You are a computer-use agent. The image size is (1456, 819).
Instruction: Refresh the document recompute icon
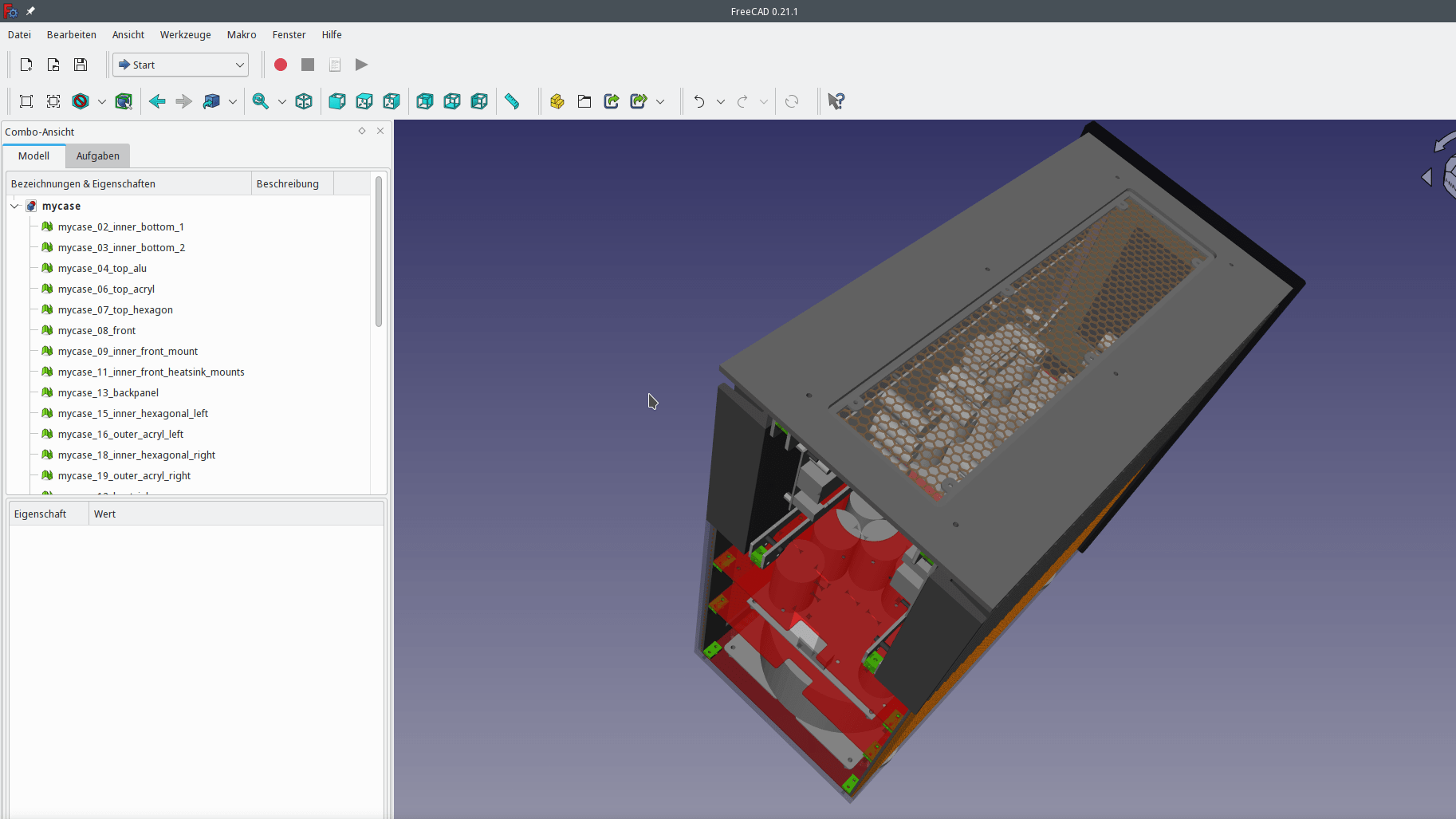(792, 101)
